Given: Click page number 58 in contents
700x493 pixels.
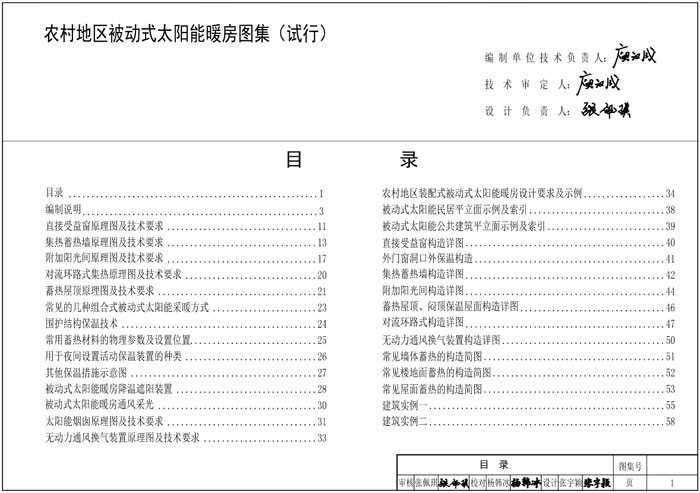Looking at the screenshot, I should click(x=671, y=421).
